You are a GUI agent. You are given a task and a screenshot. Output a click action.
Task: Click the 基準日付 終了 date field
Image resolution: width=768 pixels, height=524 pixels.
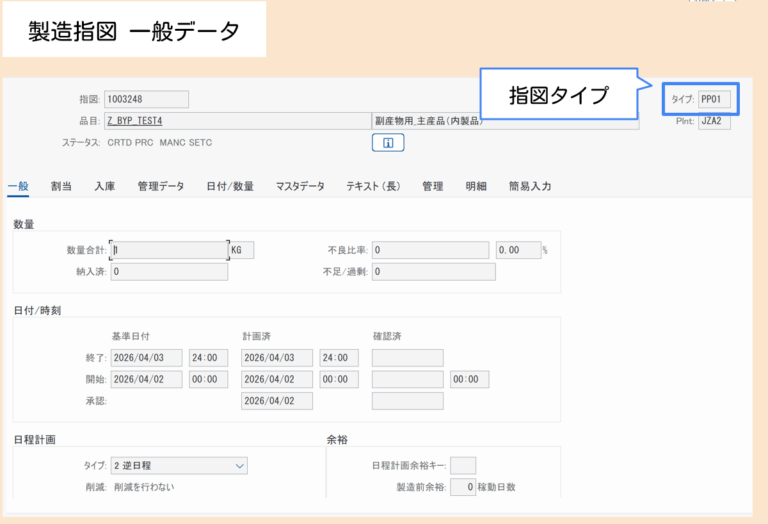[146, 358]
